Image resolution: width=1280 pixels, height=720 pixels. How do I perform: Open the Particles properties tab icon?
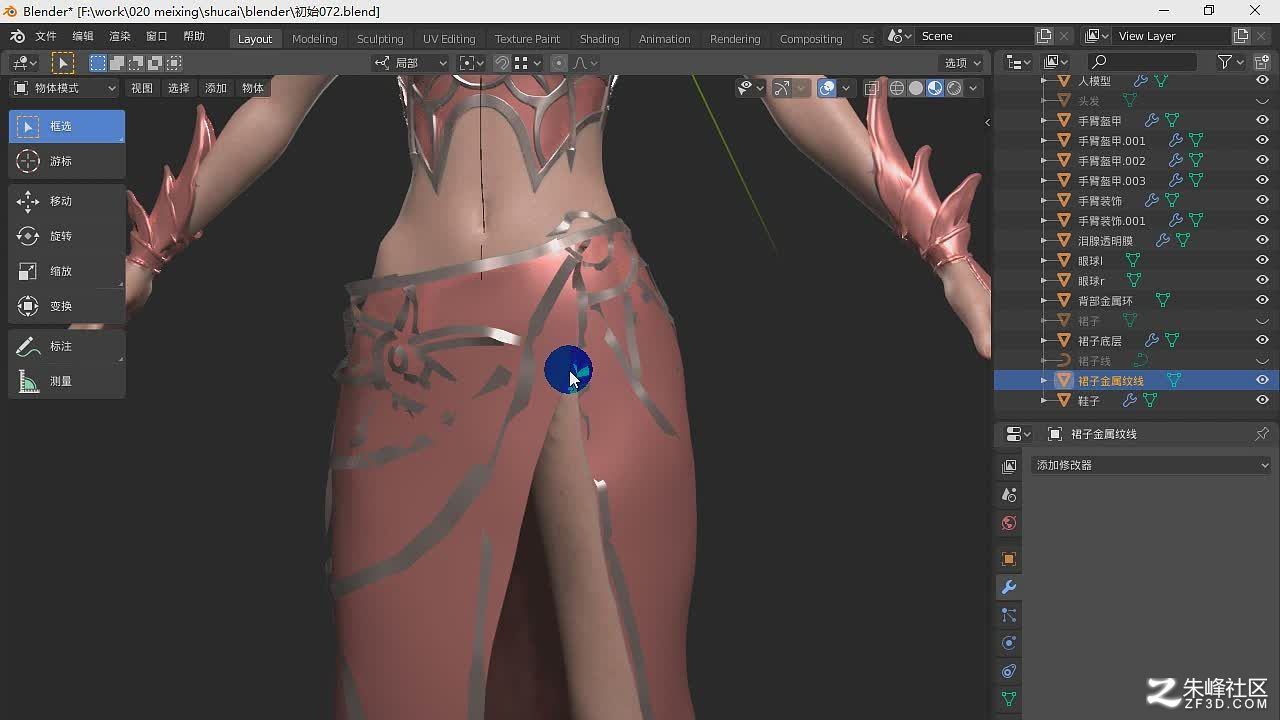click(x=1009, y=615)
